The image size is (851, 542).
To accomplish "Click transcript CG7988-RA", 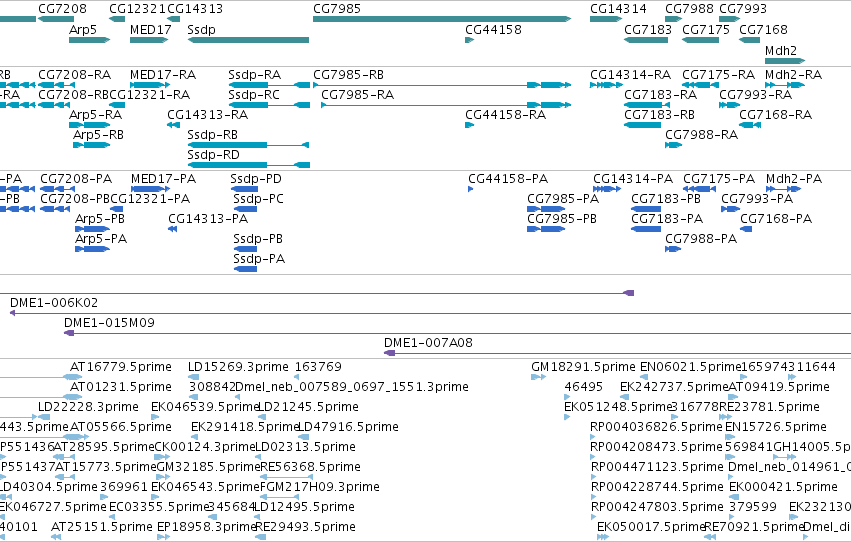I will pyautogui.click(x=674, y=145).
